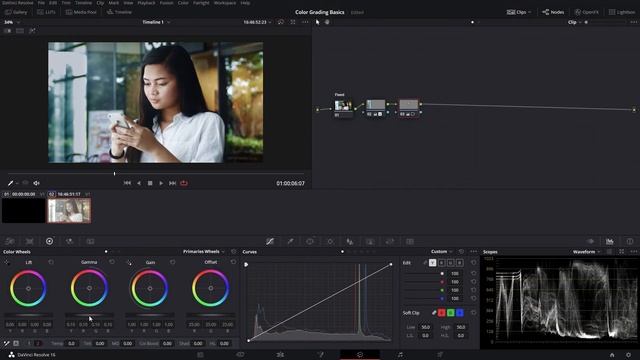Reset the Gamma color wheel

112,262
